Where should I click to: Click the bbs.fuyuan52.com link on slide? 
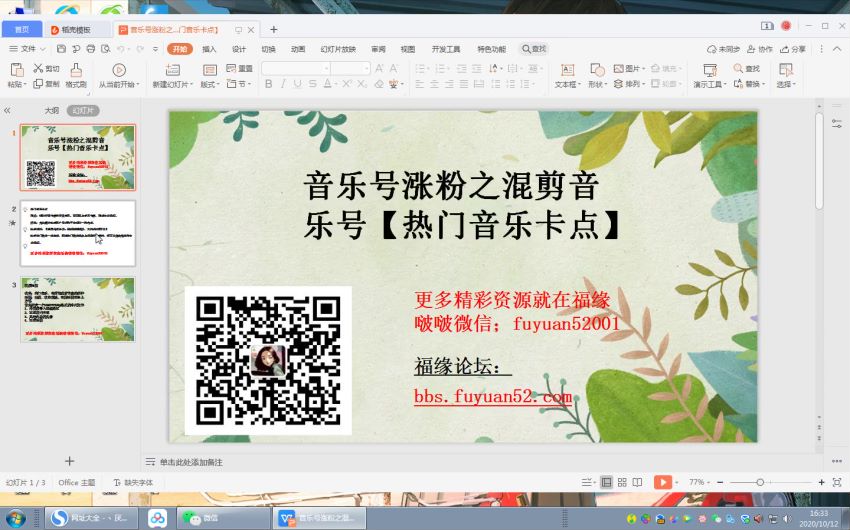[493, 396]
